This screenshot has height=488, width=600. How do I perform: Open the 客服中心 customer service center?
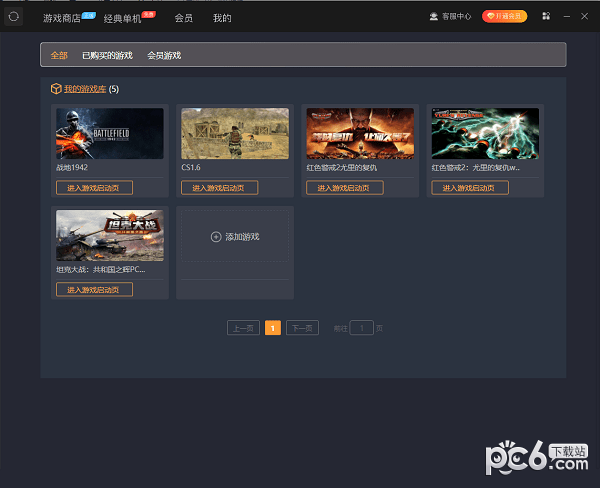452,17
